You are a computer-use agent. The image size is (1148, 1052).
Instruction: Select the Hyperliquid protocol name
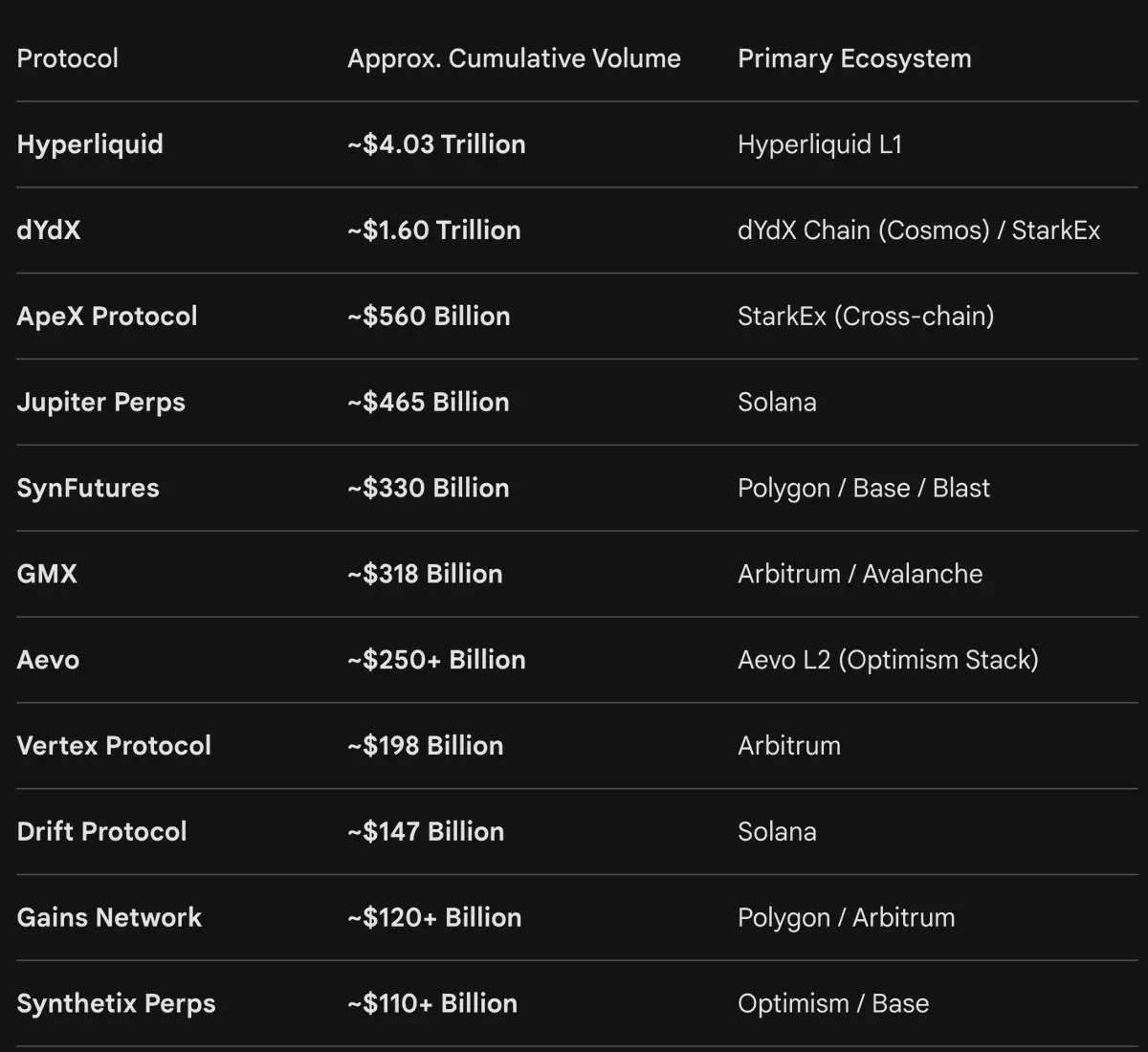(90, 144)
